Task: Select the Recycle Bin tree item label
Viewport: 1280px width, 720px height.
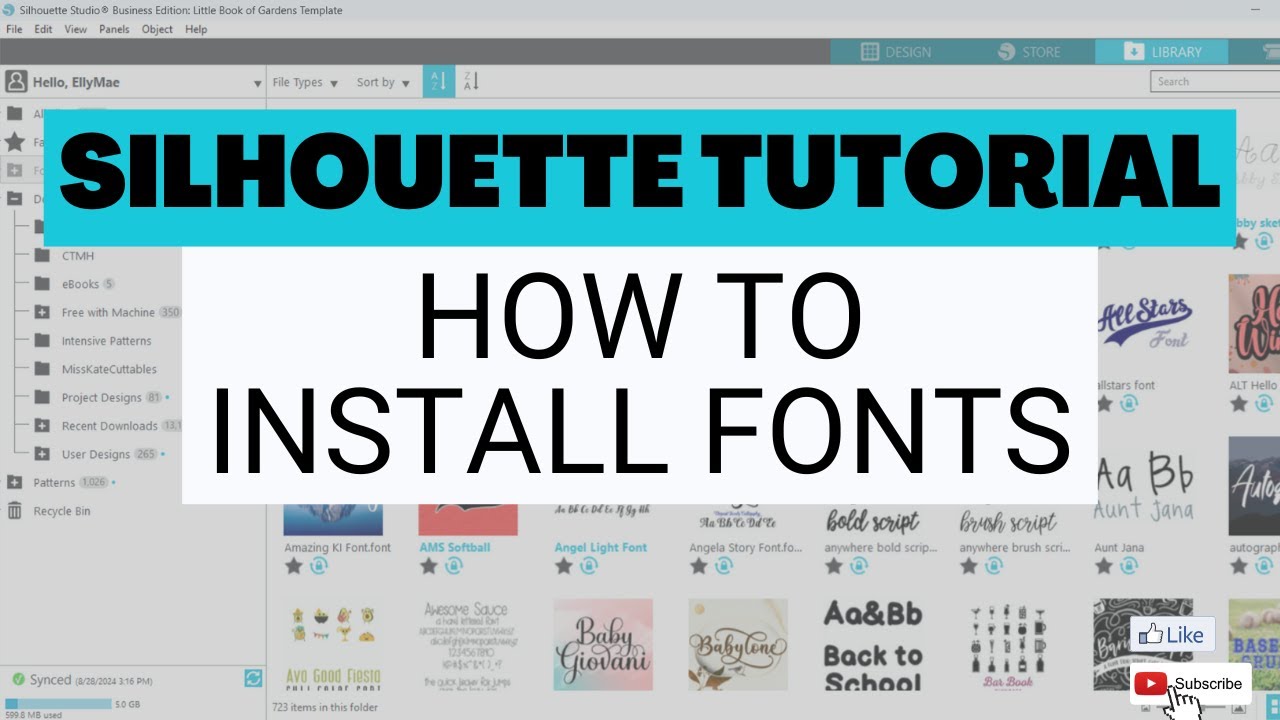Action: pyautogui.click(x=62, y=511)
